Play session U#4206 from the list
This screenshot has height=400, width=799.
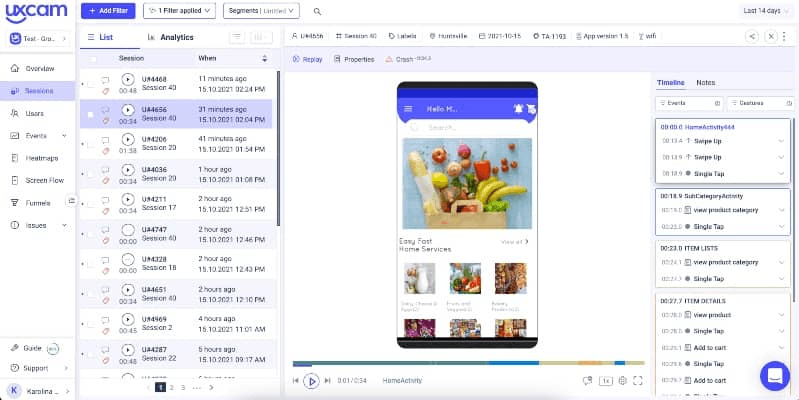[x=128, y=139]
